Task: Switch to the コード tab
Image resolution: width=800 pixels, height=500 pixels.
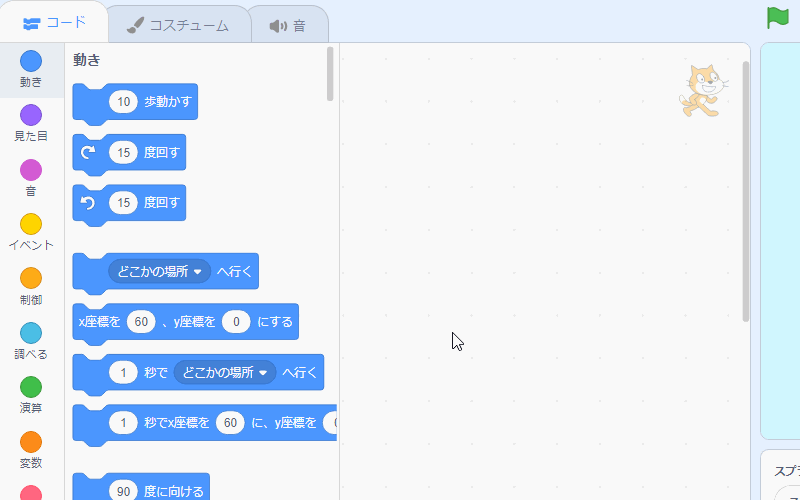Action: pyautogui.click(x=55, y=23)
